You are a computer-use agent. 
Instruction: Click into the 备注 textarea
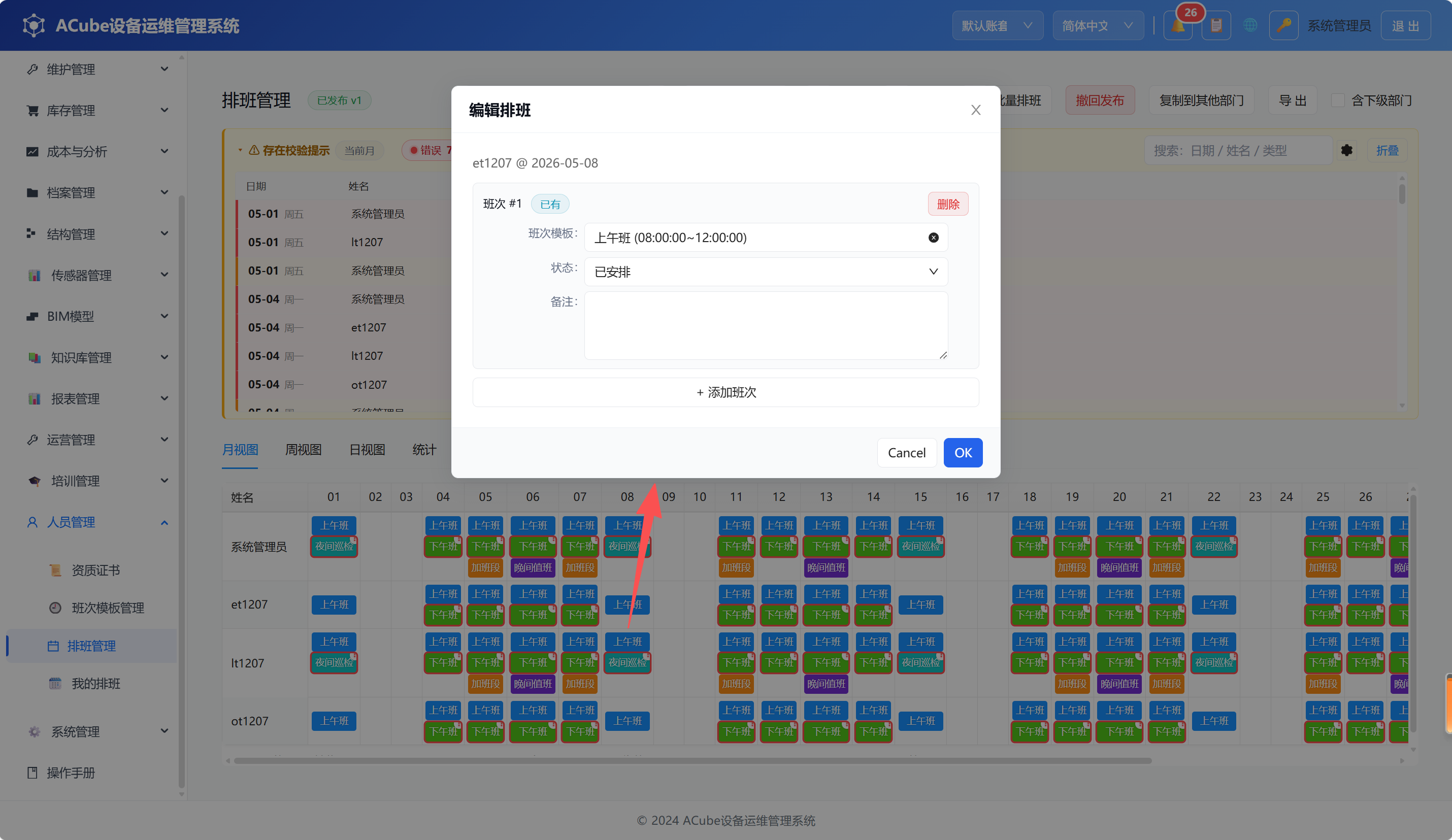766,325
